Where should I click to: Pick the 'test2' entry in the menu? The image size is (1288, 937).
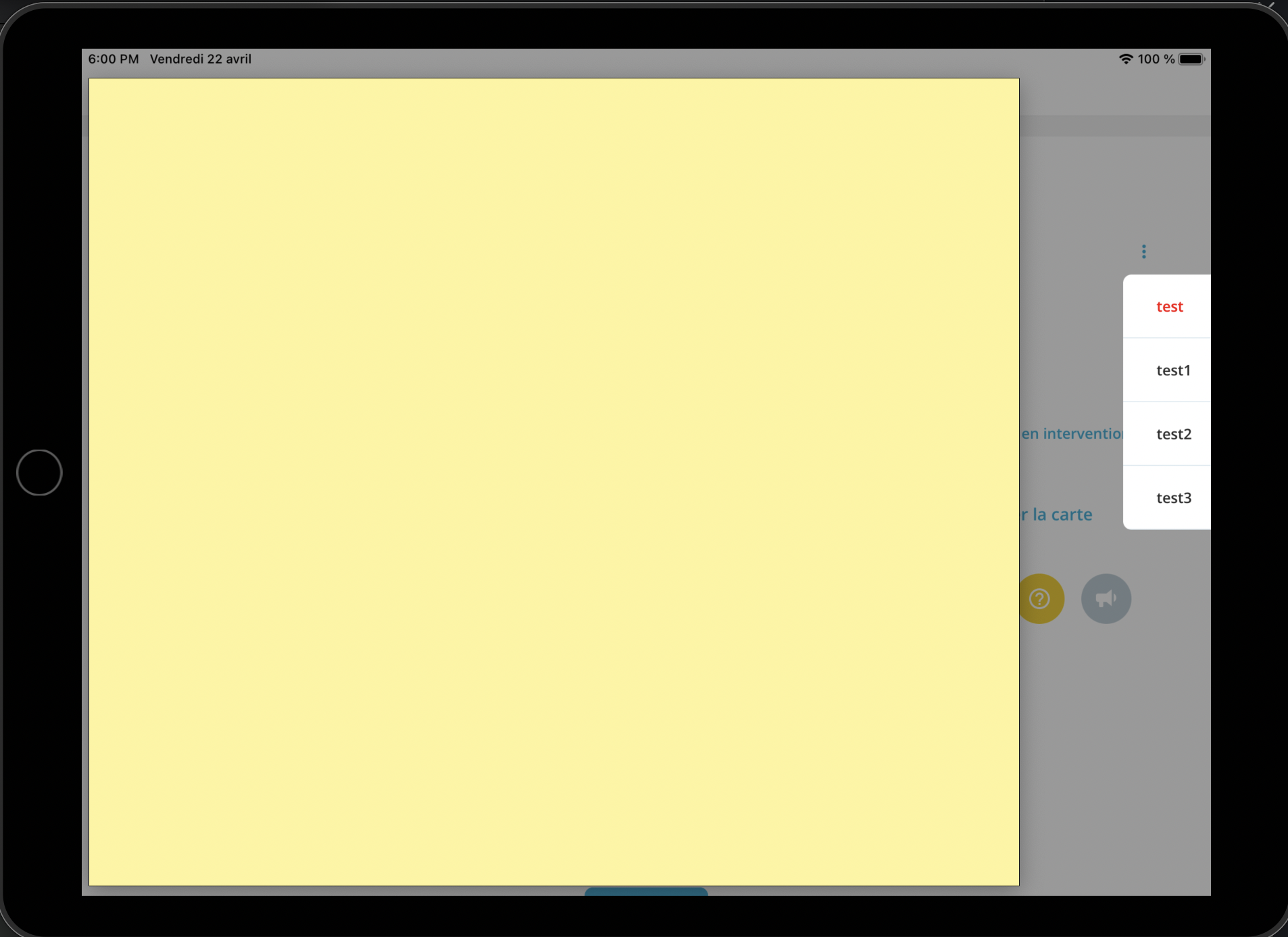click(x=1174, y=433)
